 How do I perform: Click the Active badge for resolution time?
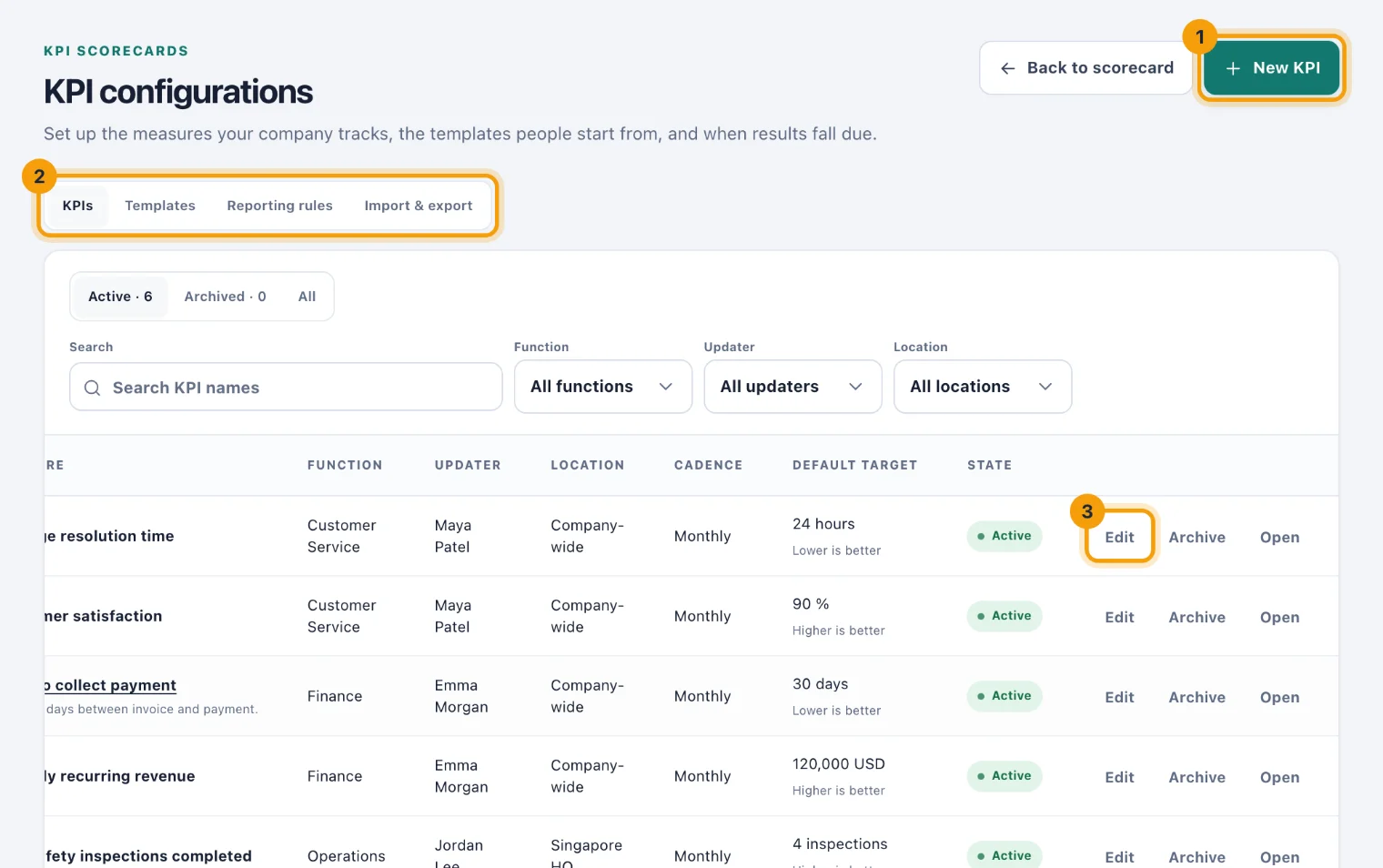(1004, 536)
